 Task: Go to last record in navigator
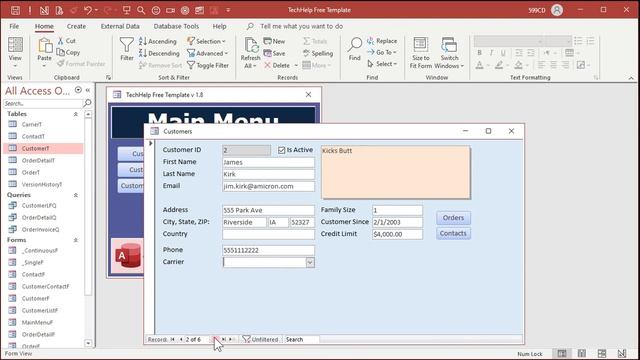coord(224,340)
